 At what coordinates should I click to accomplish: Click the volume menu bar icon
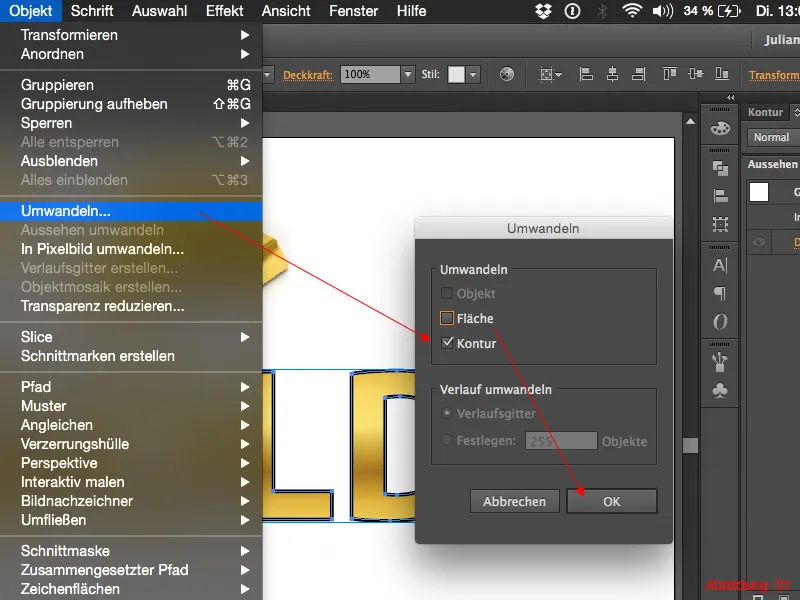tap(663, 11)
